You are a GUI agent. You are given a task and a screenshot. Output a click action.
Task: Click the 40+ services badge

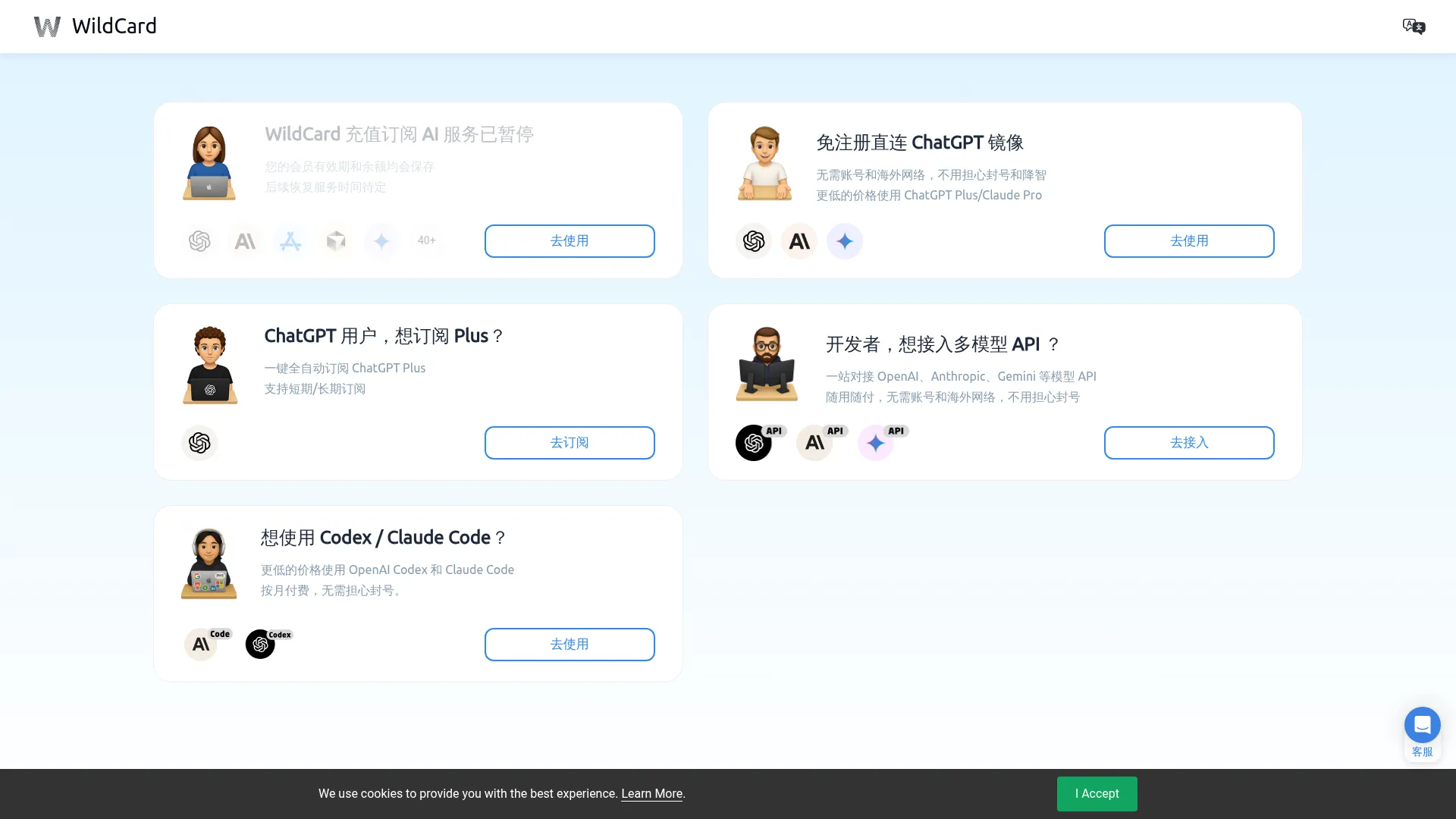(427, 240)
